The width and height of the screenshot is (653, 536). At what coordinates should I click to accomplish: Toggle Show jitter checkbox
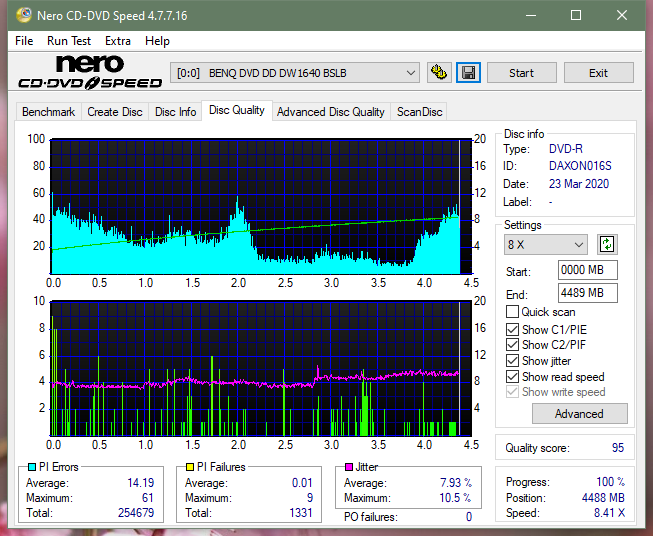[x=512, y=361]
